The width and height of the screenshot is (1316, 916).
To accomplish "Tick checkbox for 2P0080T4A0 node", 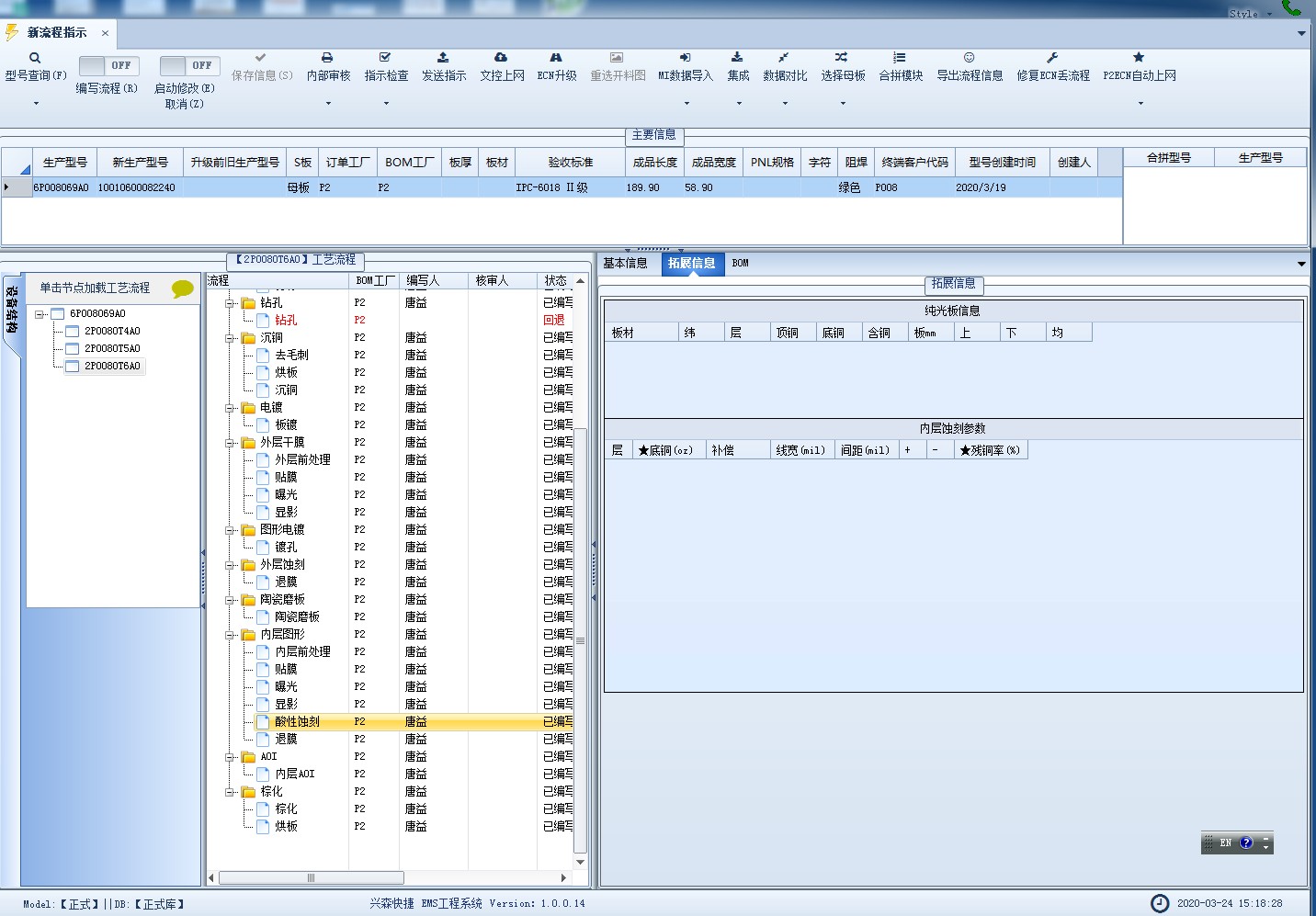I will pos(72,331).
